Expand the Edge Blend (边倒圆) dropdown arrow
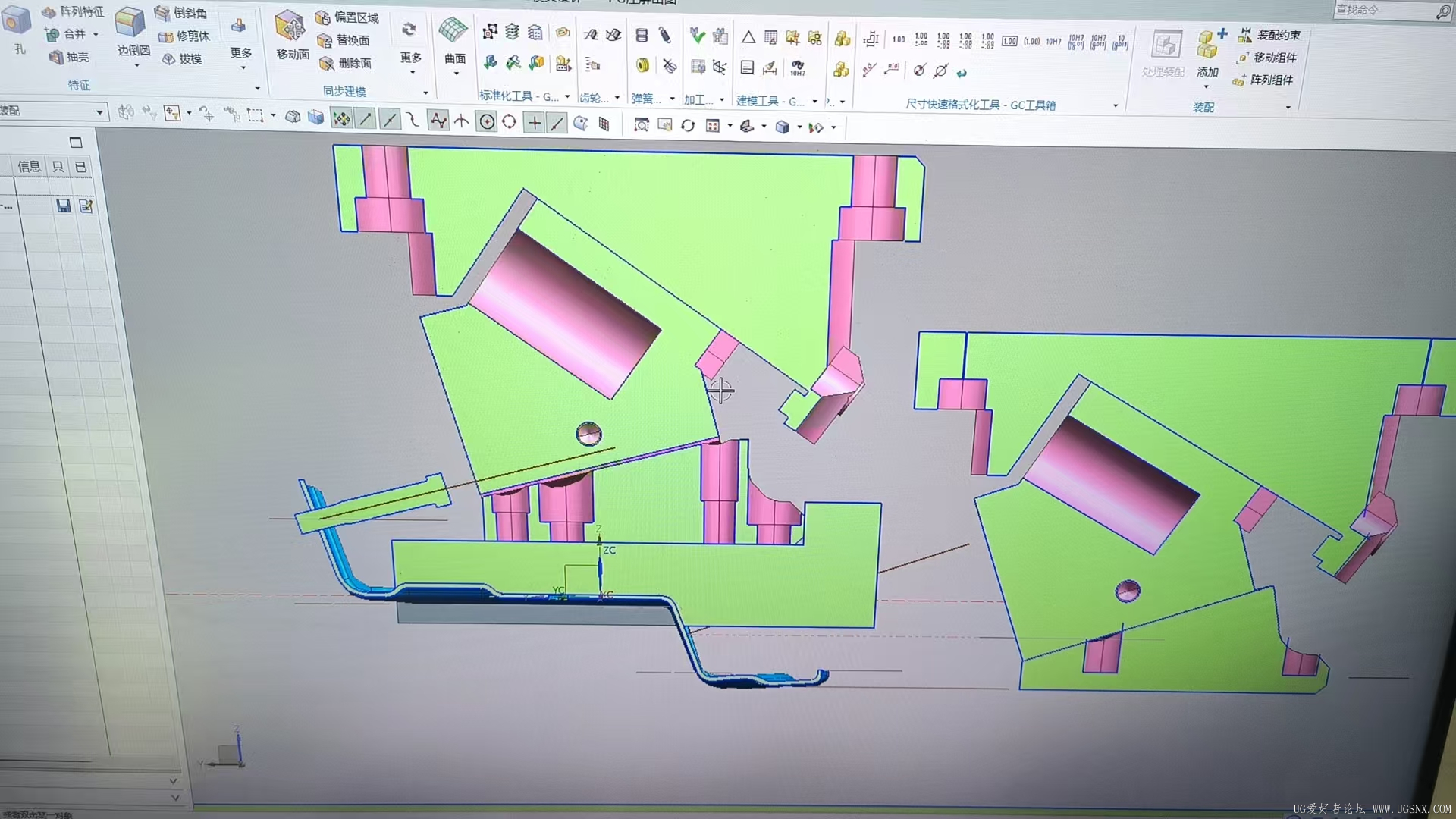The width and height of the screenshot is (1456, 819). tap(136, 66)
